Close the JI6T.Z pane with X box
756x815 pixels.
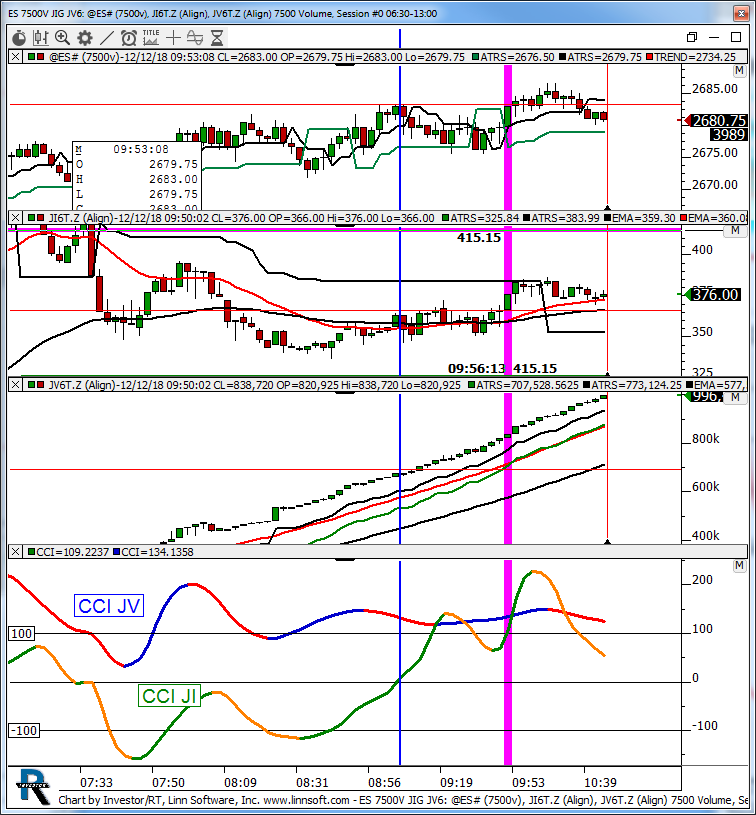point(14,217)
